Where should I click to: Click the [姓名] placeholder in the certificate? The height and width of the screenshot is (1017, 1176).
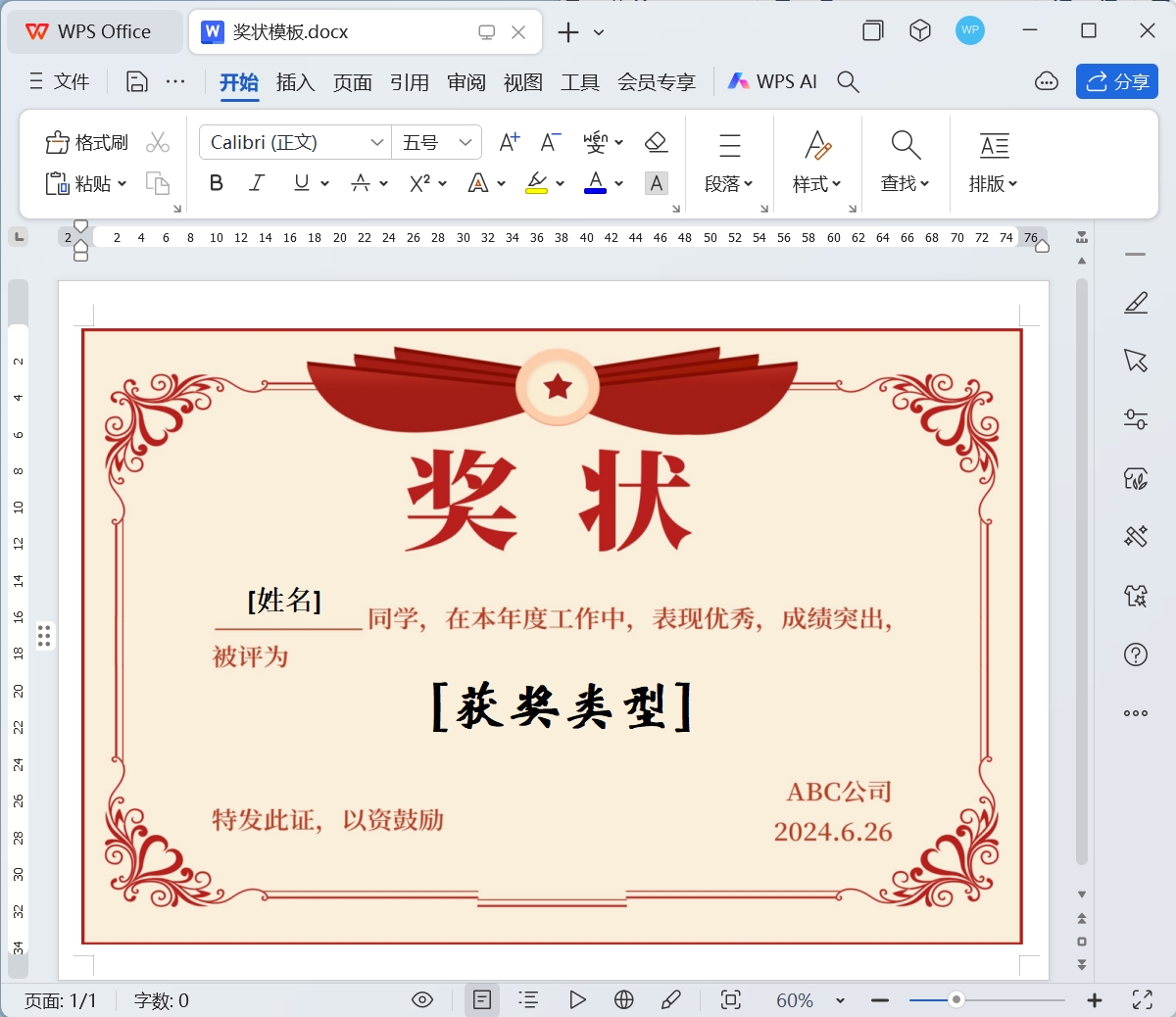[284, 601]
